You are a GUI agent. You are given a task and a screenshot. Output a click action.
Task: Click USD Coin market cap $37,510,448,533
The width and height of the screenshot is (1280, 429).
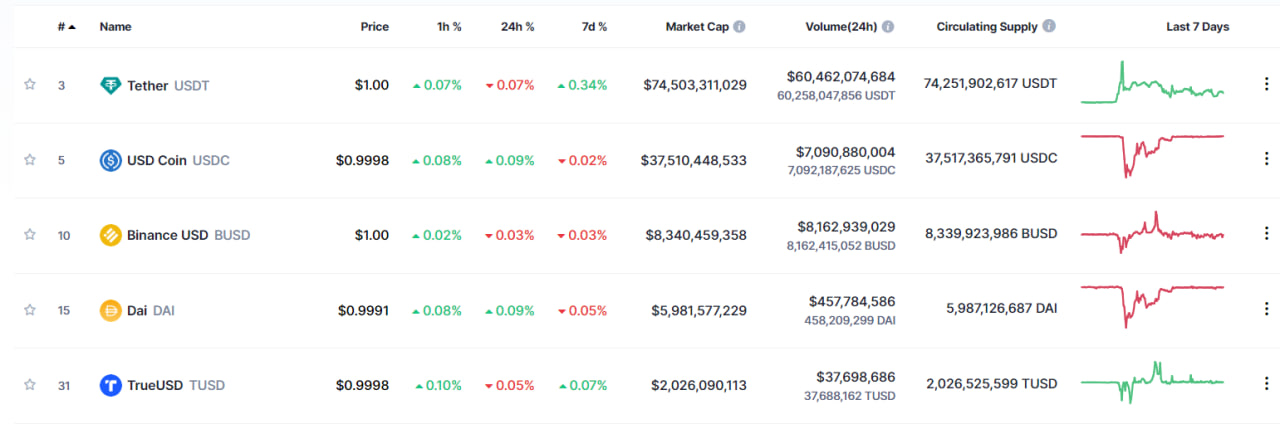tap(694, 160)
